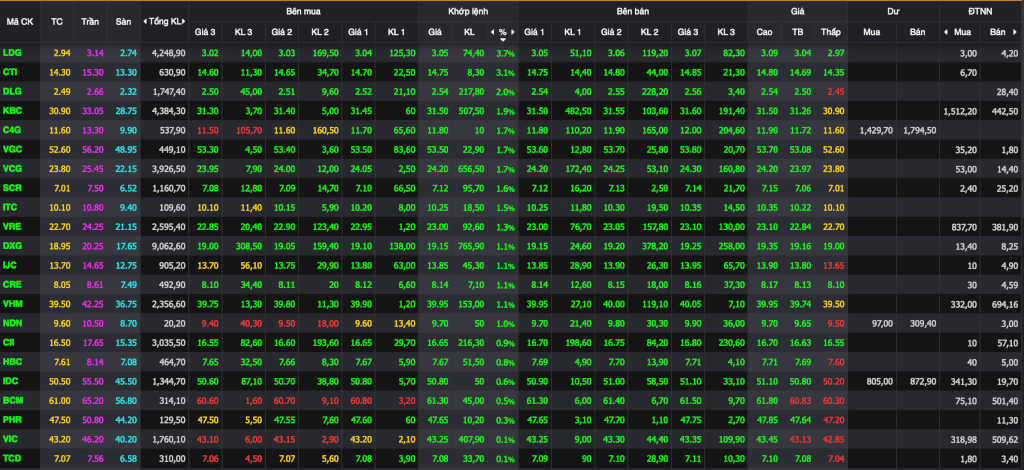Screen dimensions: 1024x470
Task: Open the PHR ticker symbol
Action: [x=12, y=420]
